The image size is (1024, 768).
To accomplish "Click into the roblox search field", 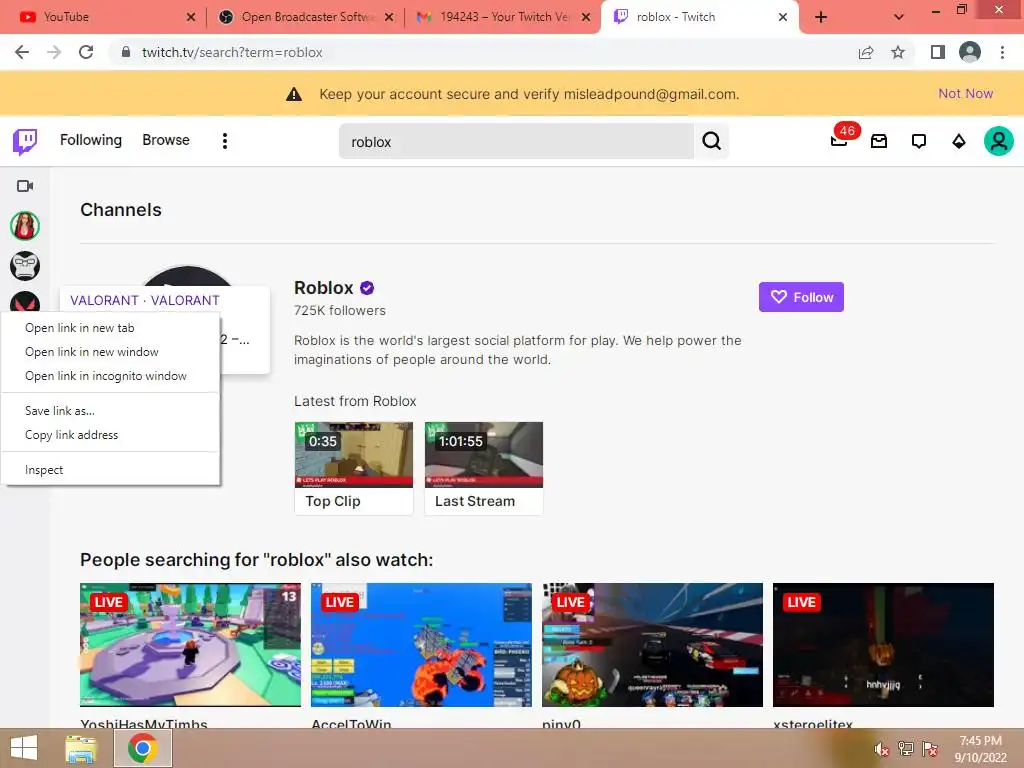I will 516,141.
